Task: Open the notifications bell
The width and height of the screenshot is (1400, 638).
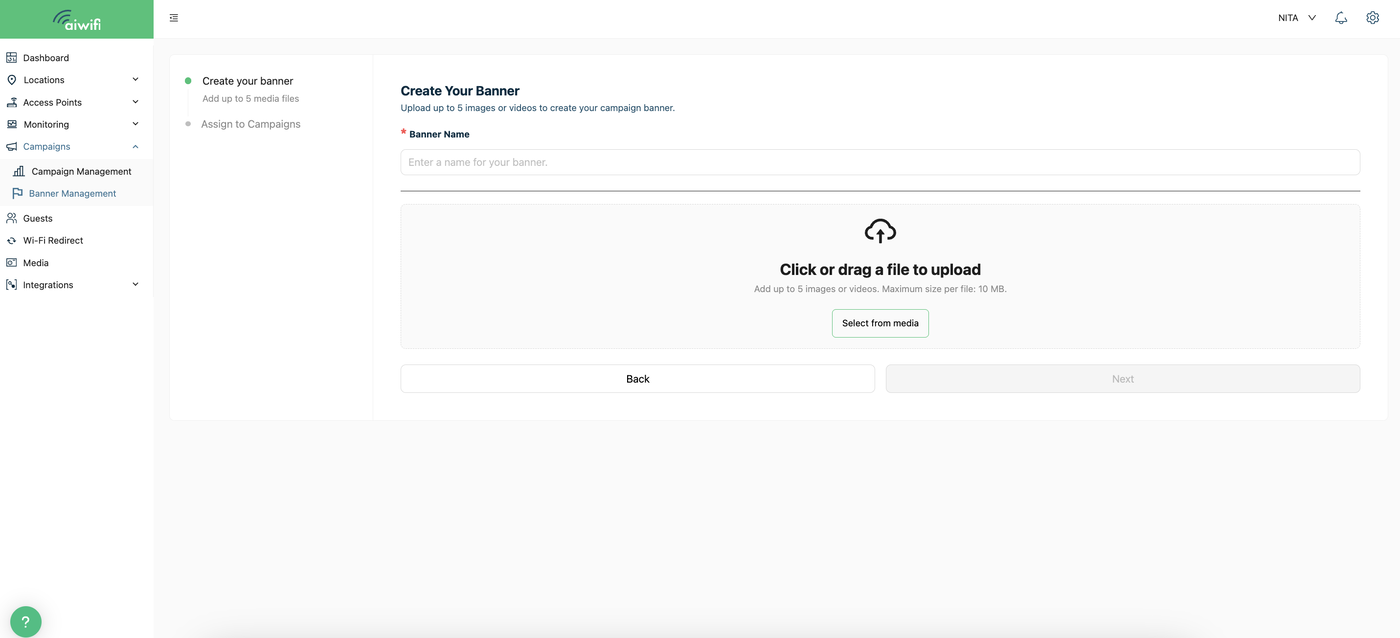Action: [x=1341, y=18]
